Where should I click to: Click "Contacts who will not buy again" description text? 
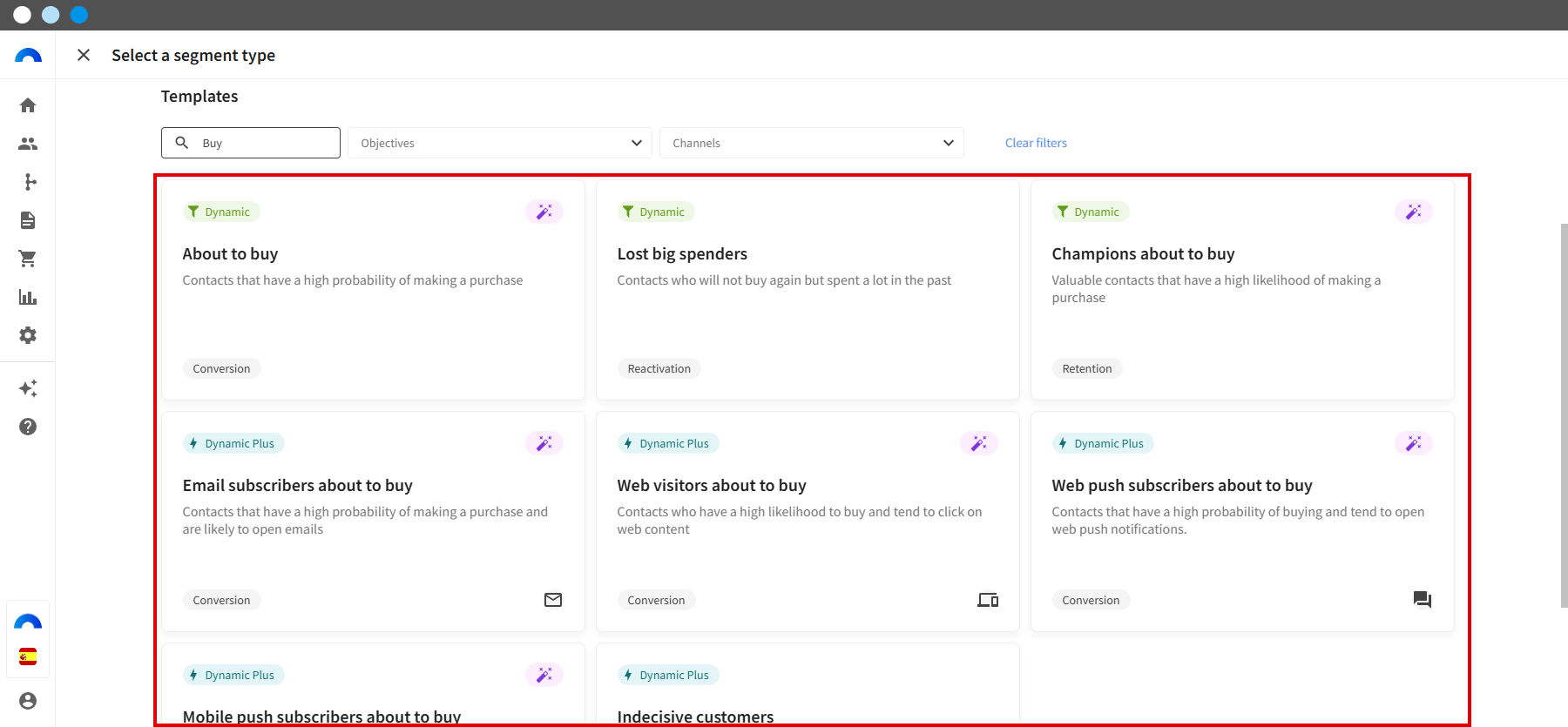click(784, 280)
